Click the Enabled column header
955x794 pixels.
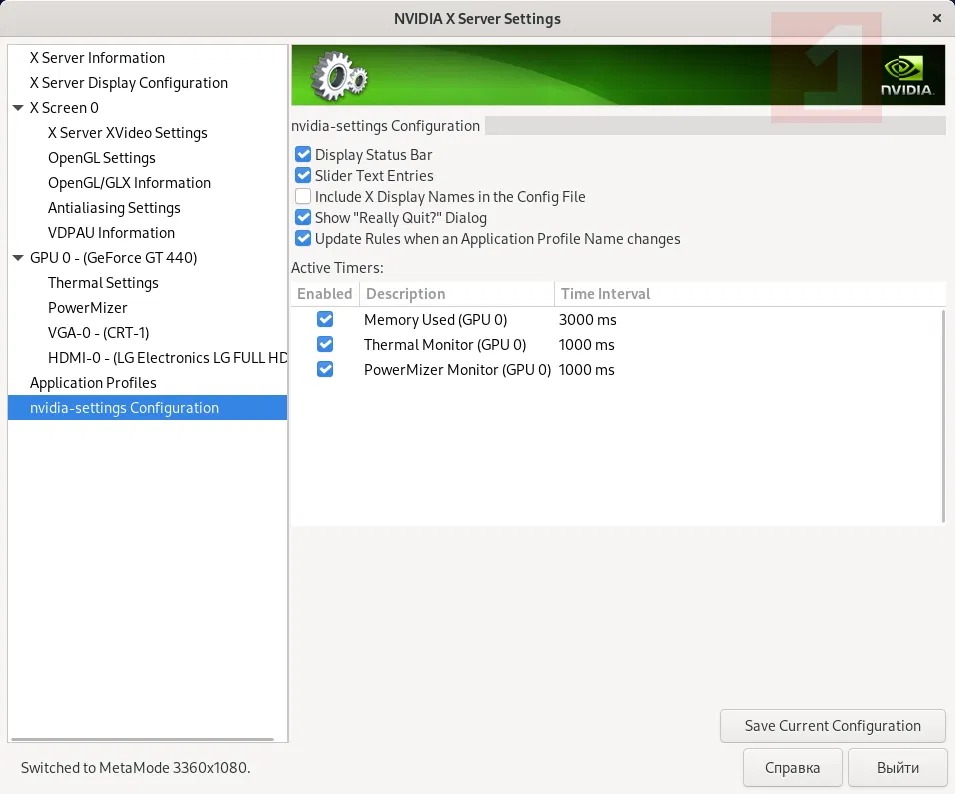(325, 293)
